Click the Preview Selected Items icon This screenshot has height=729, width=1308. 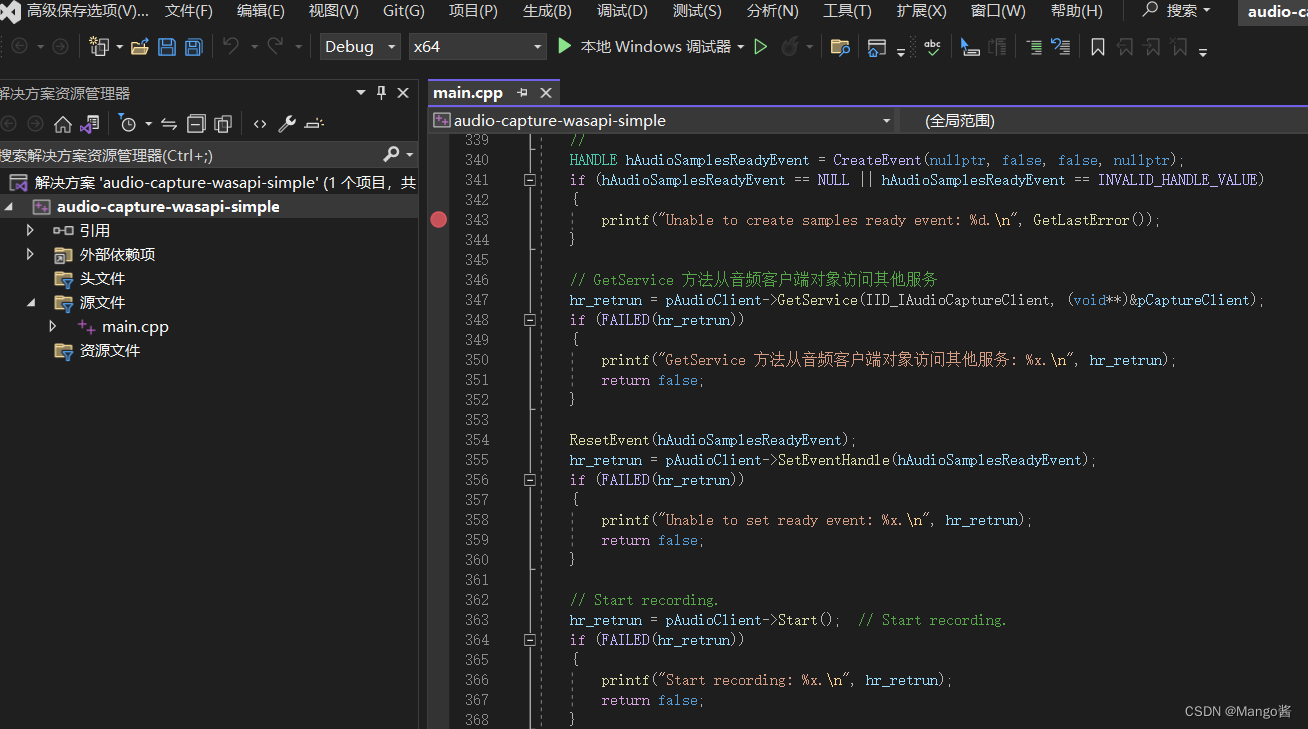[x=314, y=124]
